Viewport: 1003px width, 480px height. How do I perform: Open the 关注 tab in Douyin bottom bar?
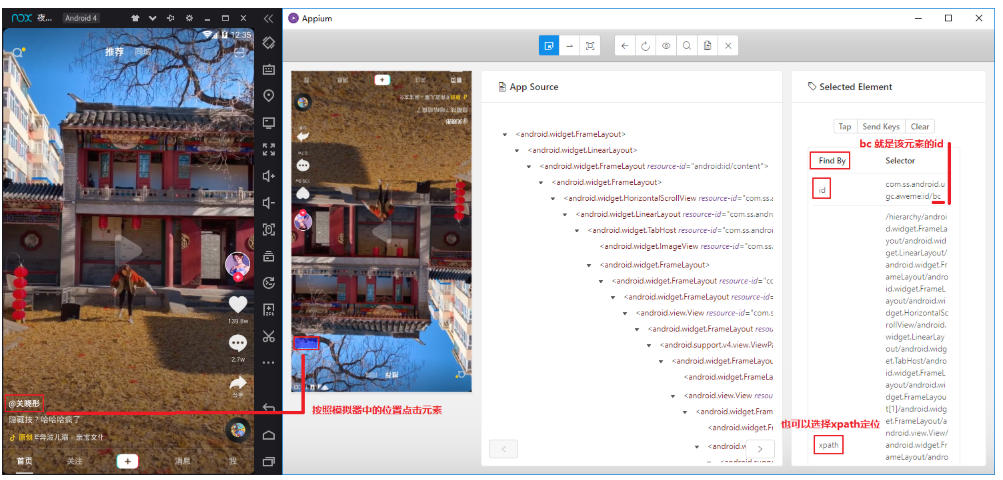(x=75, y=461)
